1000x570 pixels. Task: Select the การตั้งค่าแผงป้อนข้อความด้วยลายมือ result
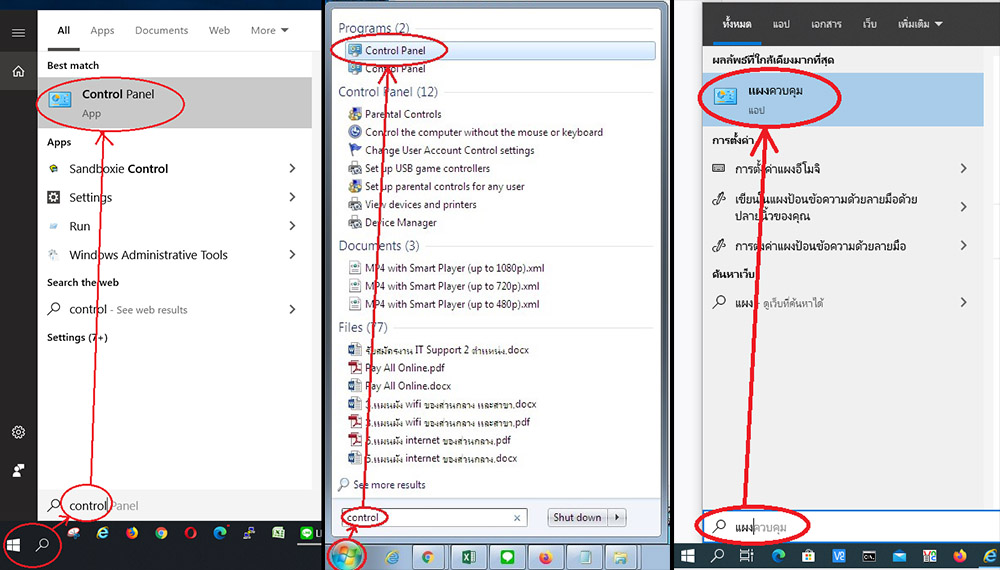click(820, 245)
